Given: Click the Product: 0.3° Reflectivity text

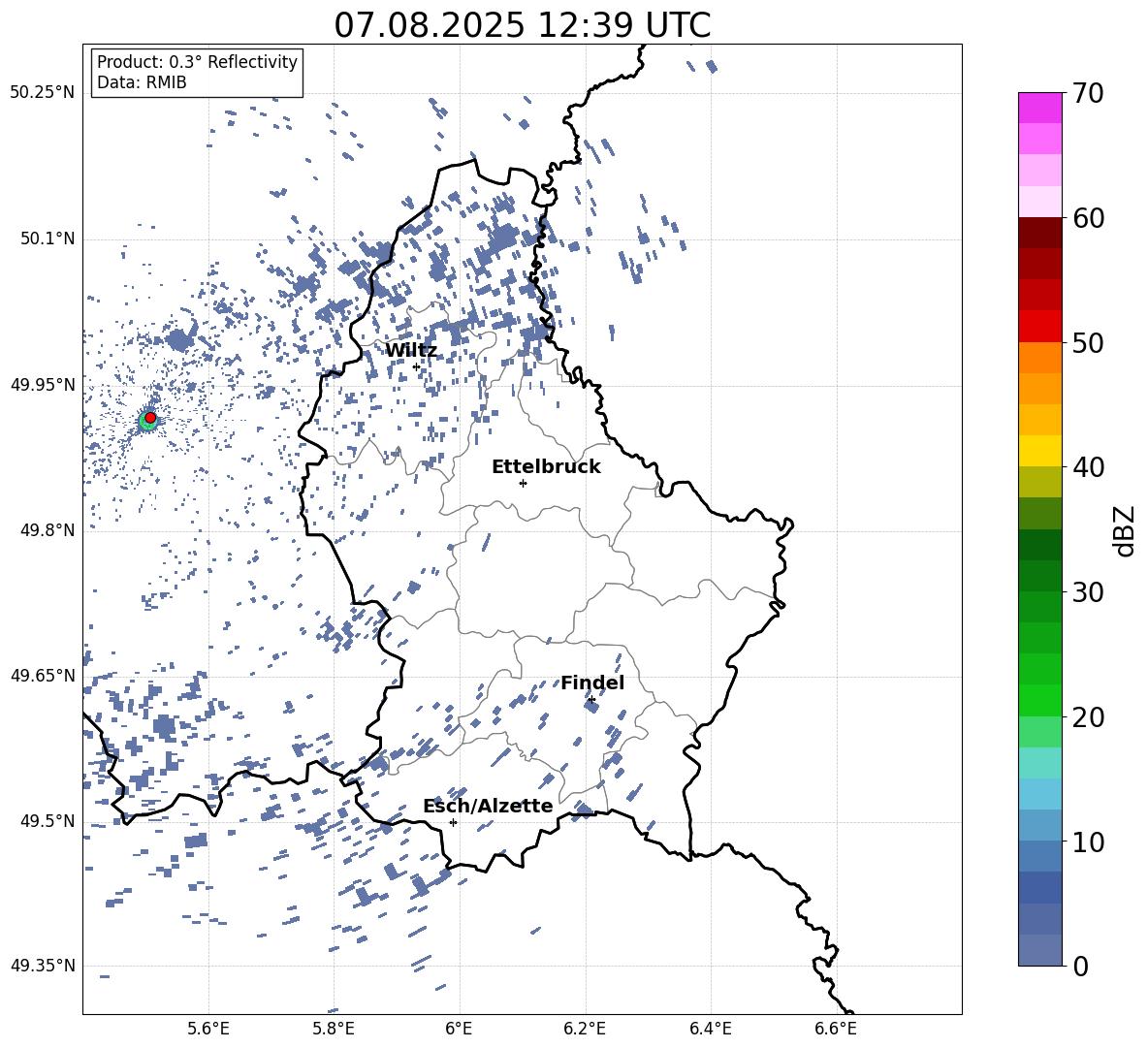Looking at the screenshot, I should [197, 61].
